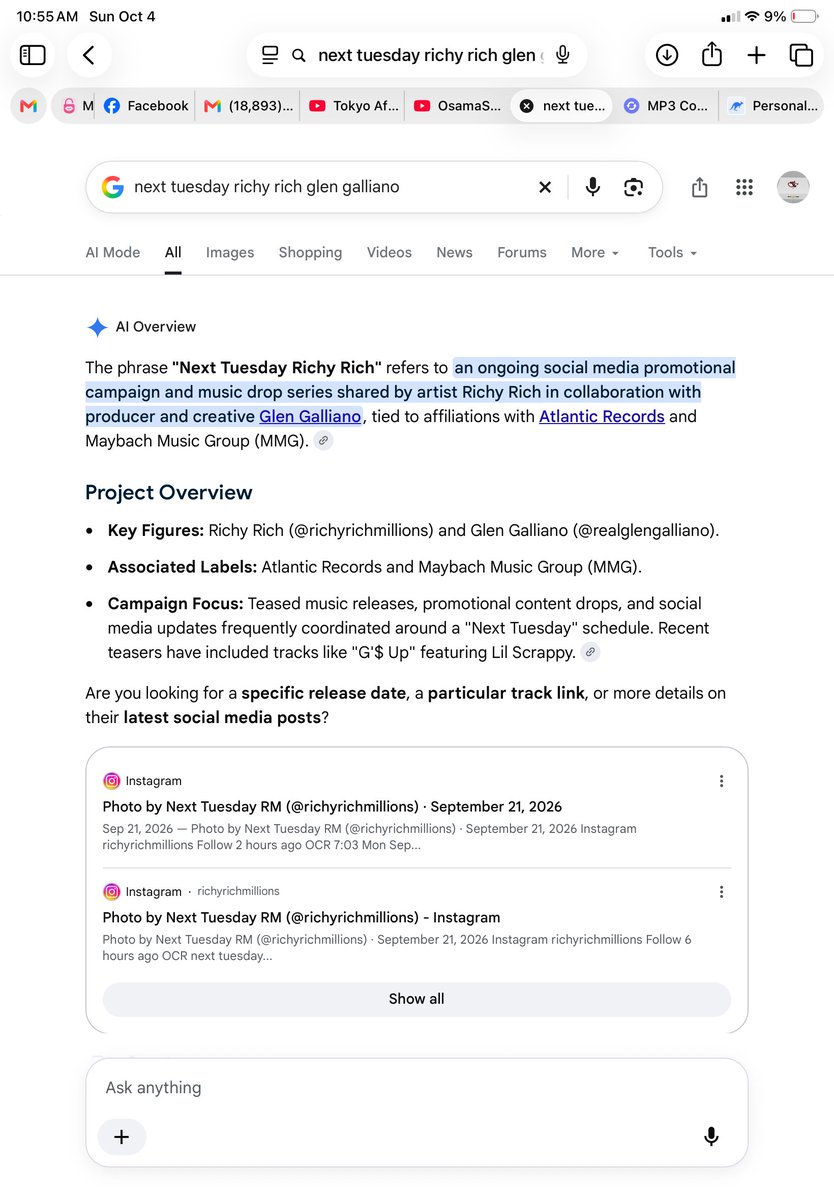Go back to previous page

coord(89,55)
